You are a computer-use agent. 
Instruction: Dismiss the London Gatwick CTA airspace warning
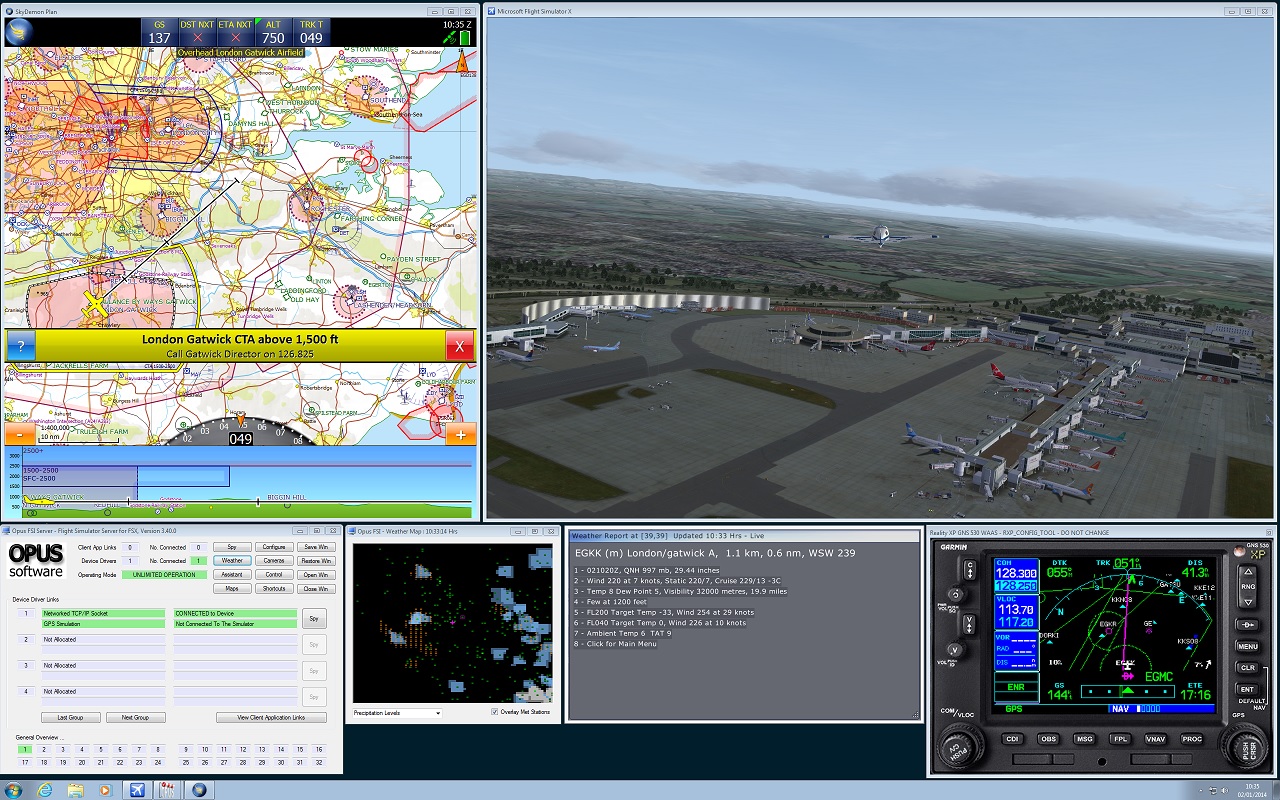459,346
